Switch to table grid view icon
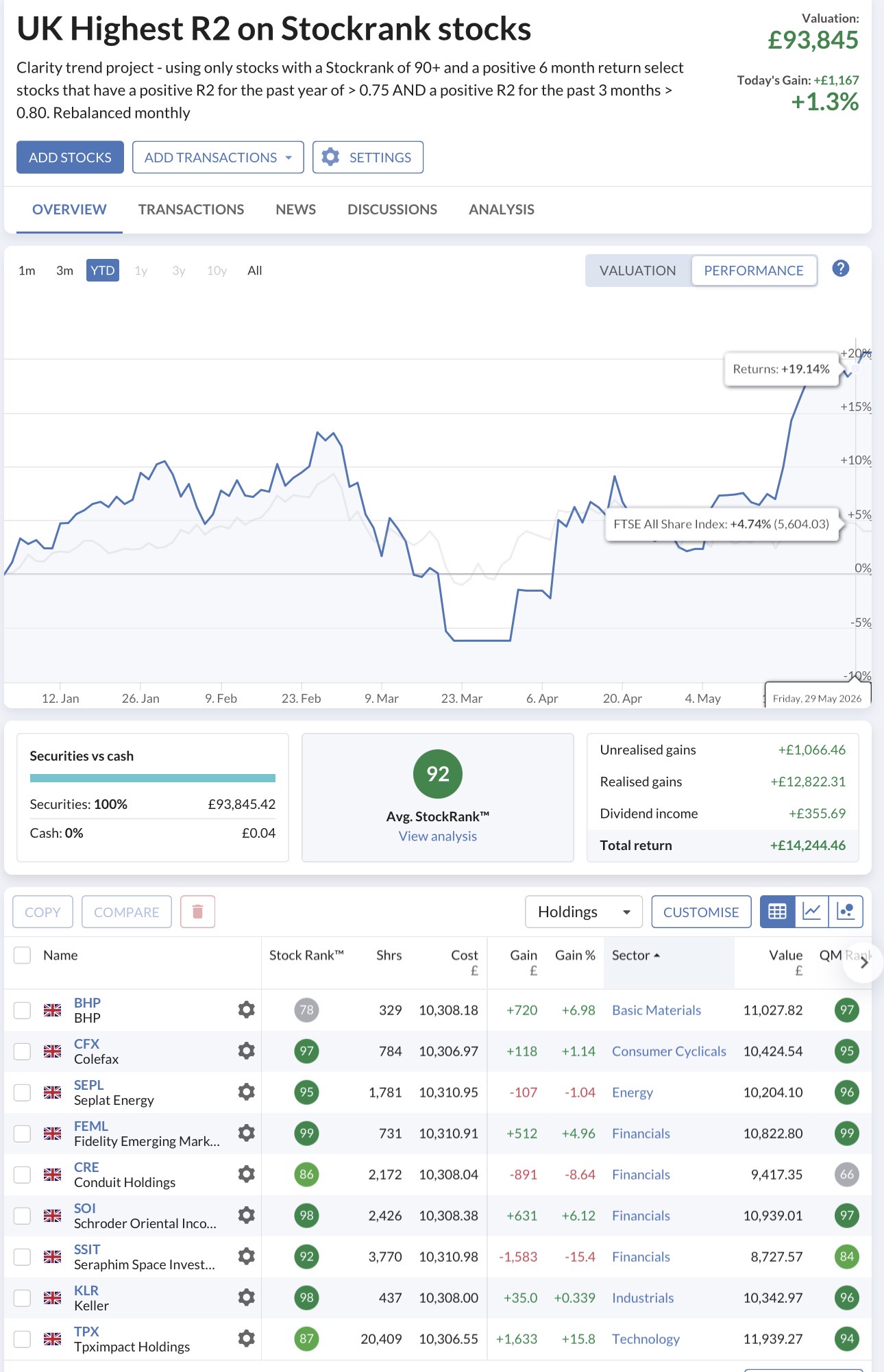Image resolution: width=884 pixels, height=1372 pixels. (778, 912)
